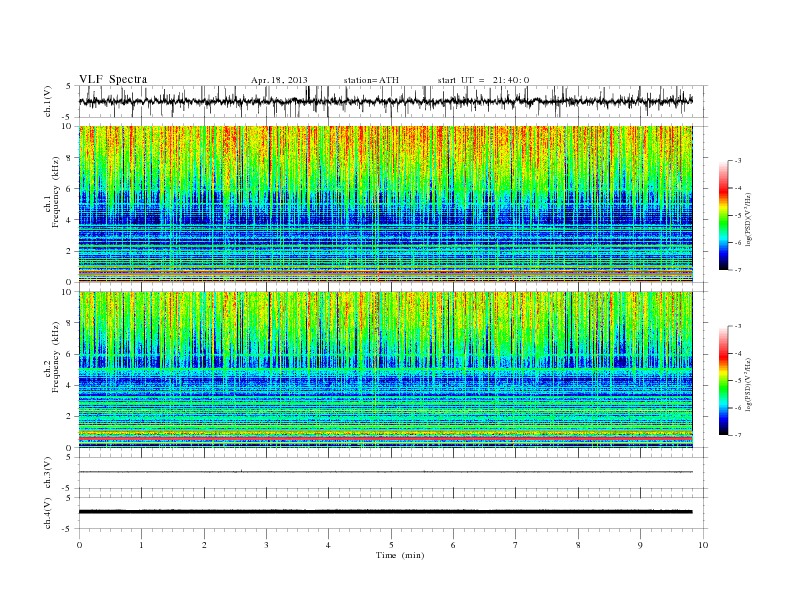Click the '-3' value on ch.1 colorbar
This screenshot has width=792, height=612.
coord(737,161)
